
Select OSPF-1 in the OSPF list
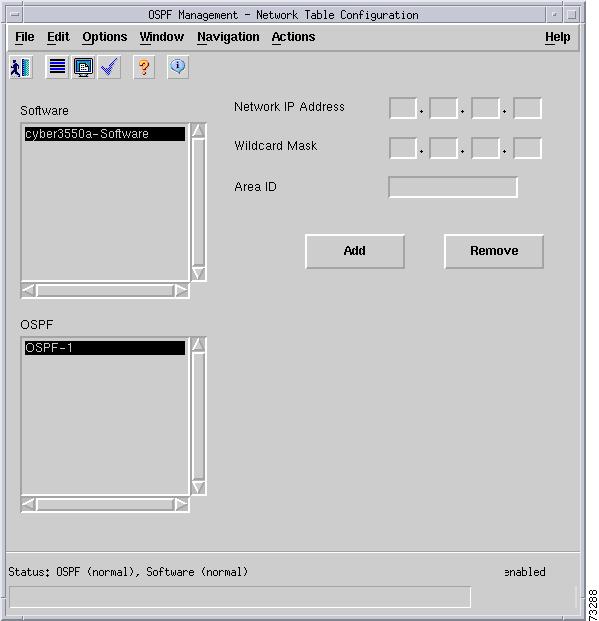(x=105, y=348)
